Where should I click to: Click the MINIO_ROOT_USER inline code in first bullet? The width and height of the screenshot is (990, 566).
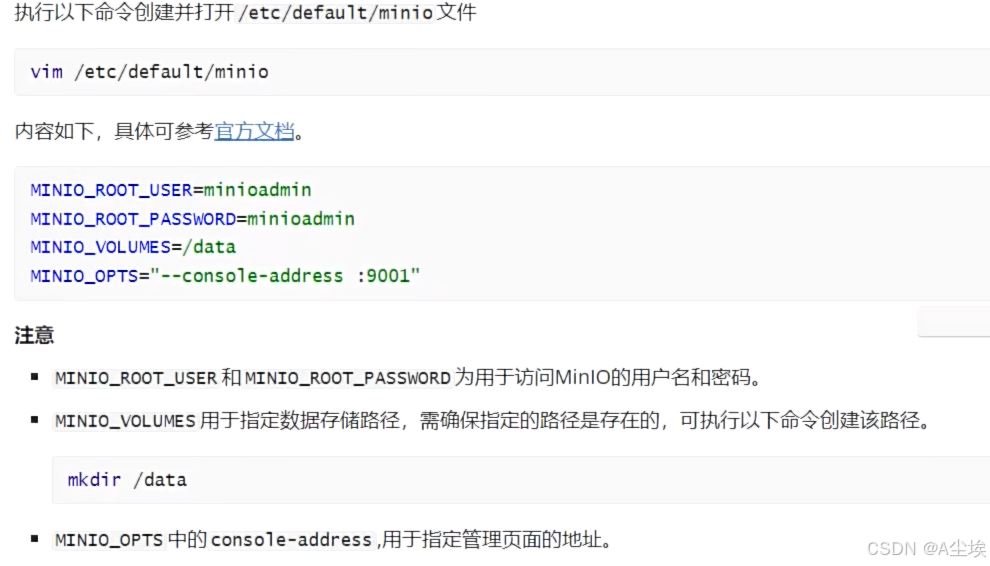pos(136,378)
